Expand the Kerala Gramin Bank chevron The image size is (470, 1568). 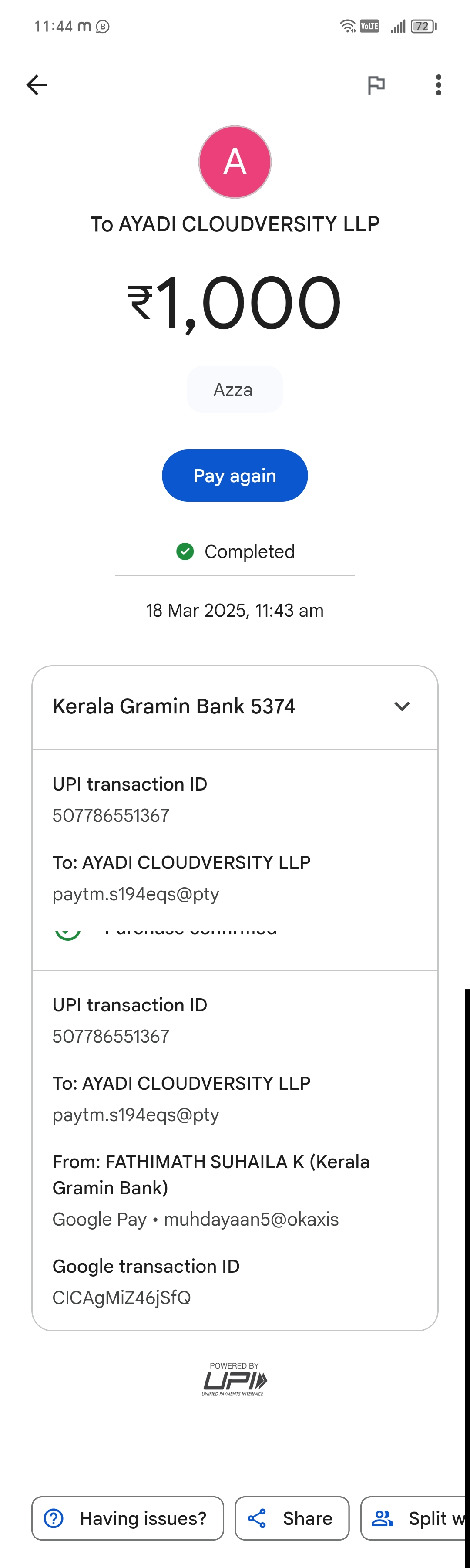point(402,706)
